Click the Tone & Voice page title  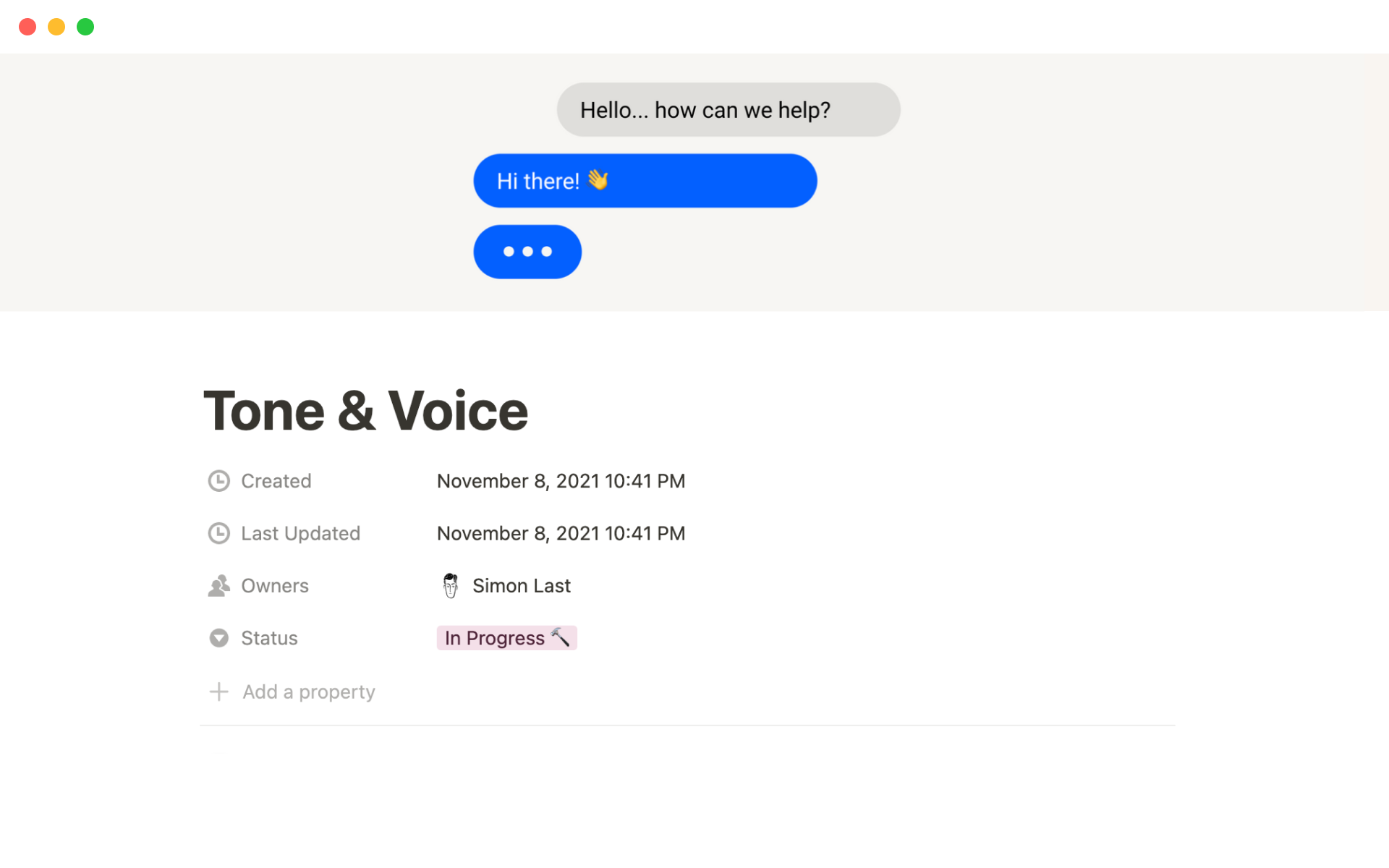pos(366,411)
